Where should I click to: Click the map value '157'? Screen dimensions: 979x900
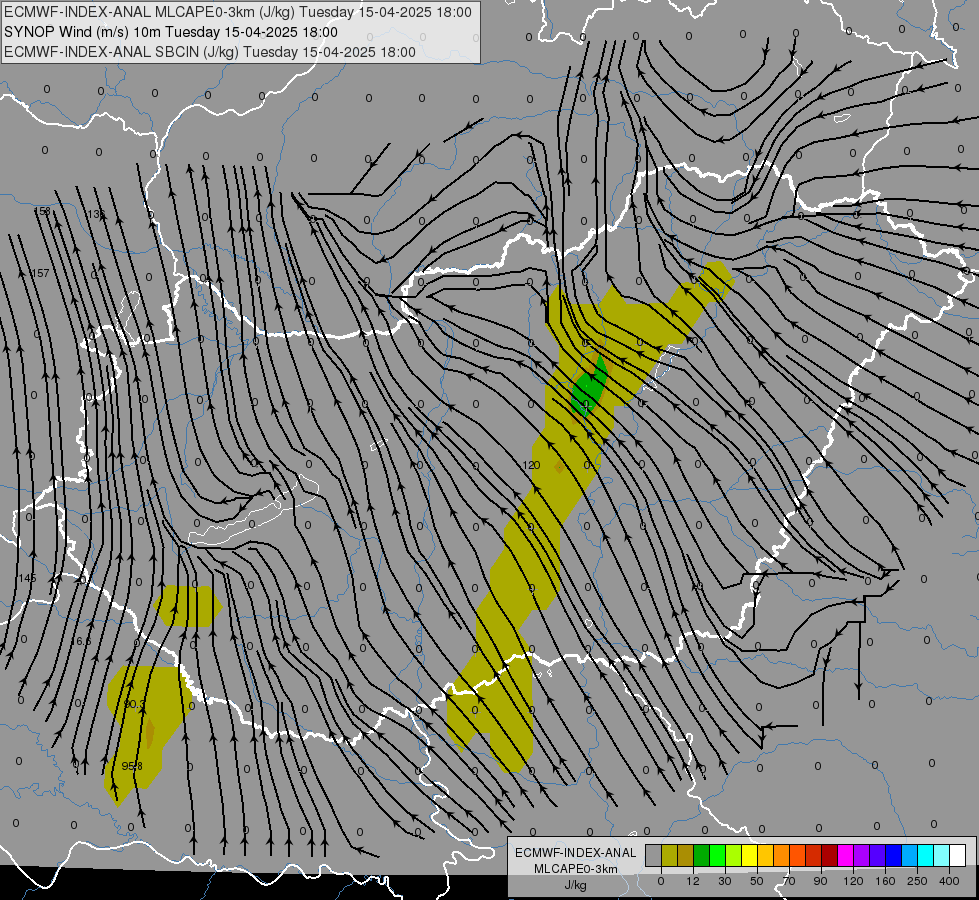click(x=41, y=273)
